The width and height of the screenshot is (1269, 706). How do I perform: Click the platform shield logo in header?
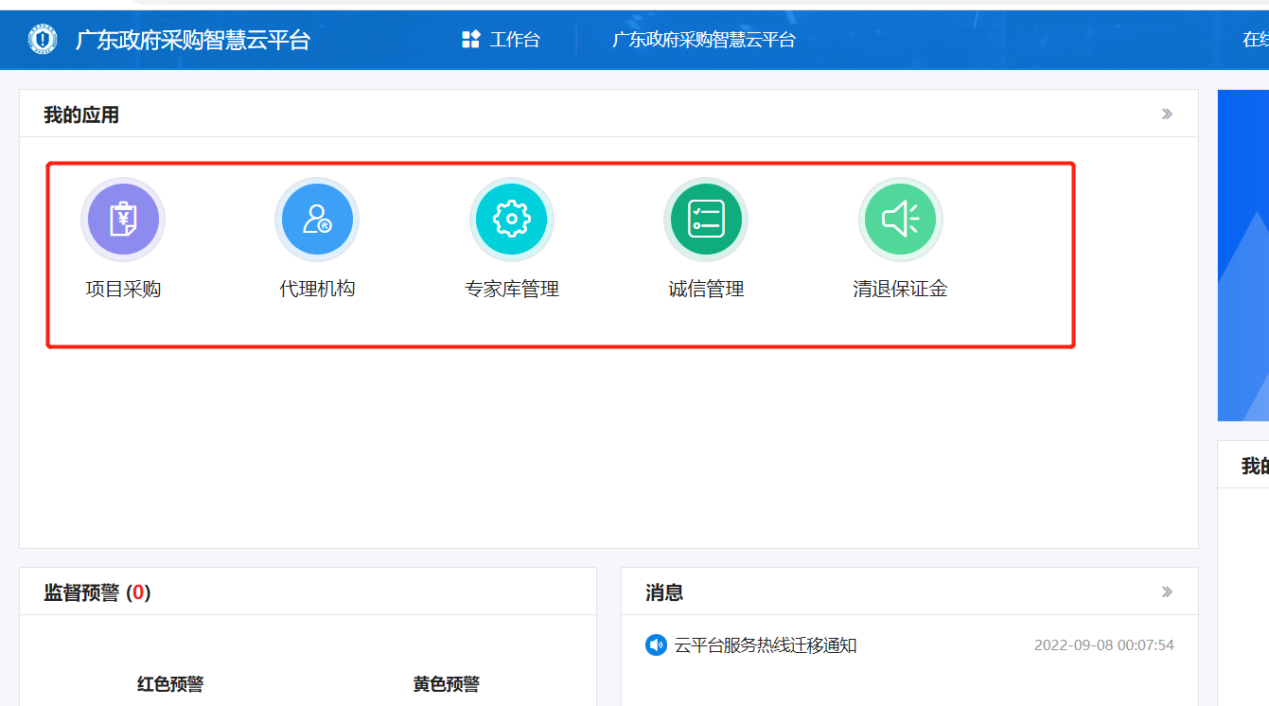pyautogui.click(x=43, y=40)
